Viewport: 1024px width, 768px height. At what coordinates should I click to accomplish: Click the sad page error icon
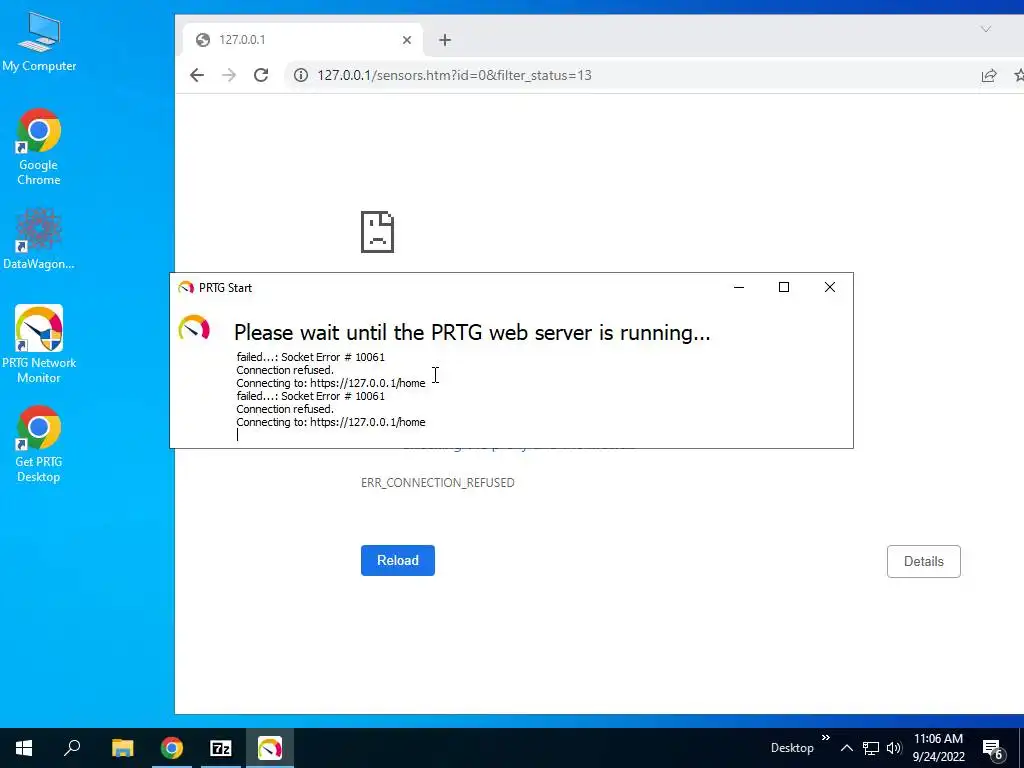377,232
